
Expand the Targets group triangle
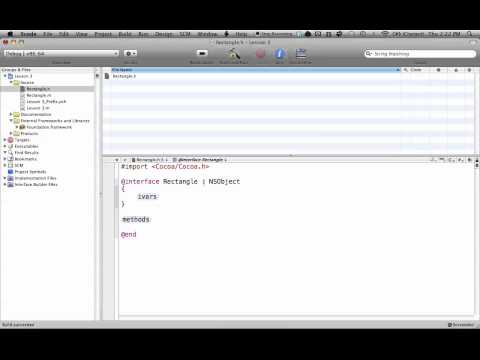click(5, 140)
